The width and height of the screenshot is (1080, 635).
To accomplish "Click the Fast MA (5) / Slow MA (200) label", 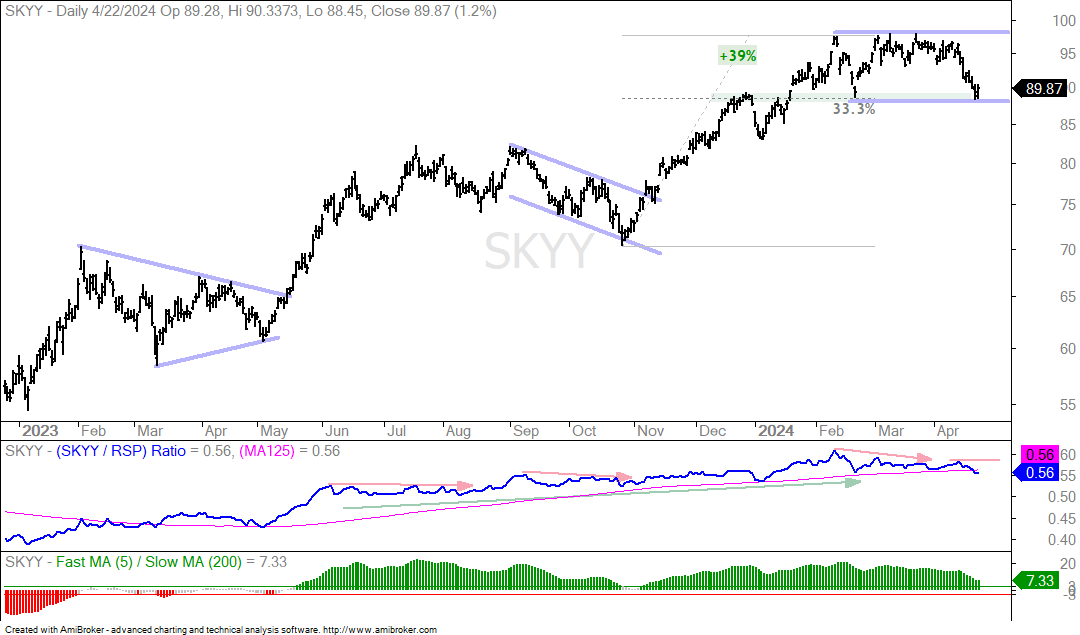I will click(x=148, y=562).
